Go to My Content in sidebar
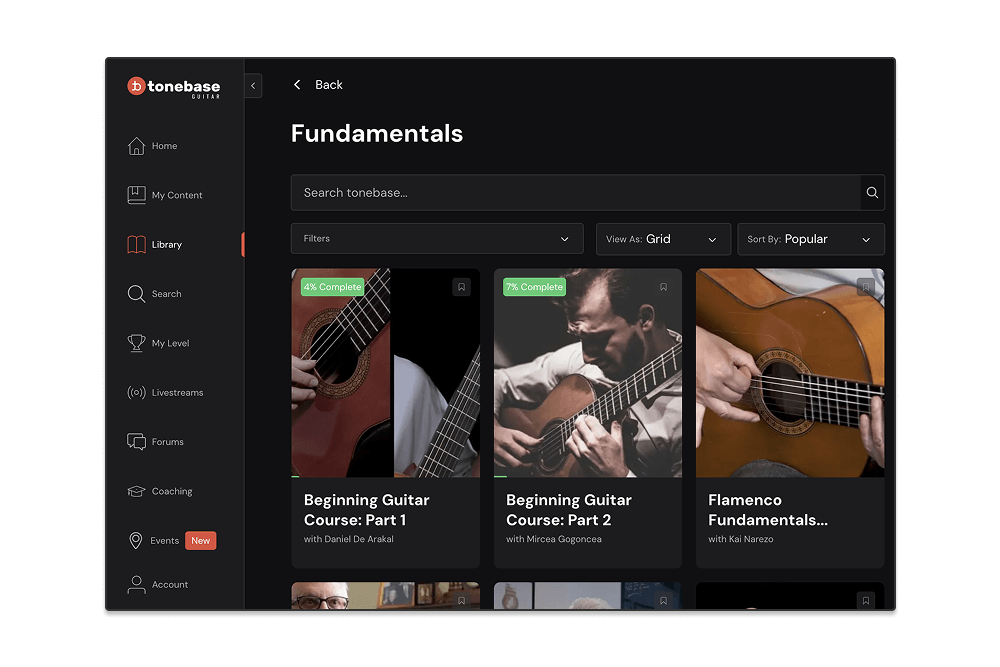1000x667 pixels. (x=177, y=195)
